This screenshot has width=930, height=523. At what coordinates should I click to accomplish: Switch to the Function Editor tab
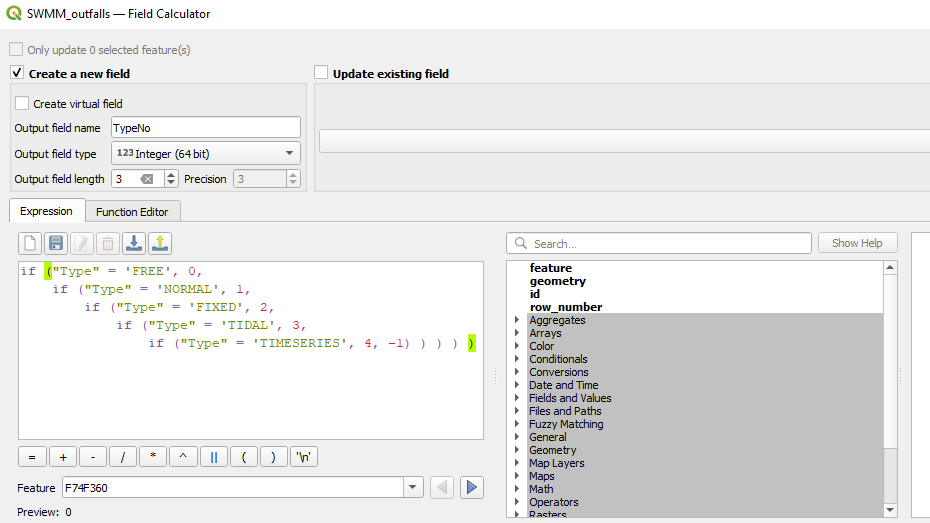click(132, 211)
